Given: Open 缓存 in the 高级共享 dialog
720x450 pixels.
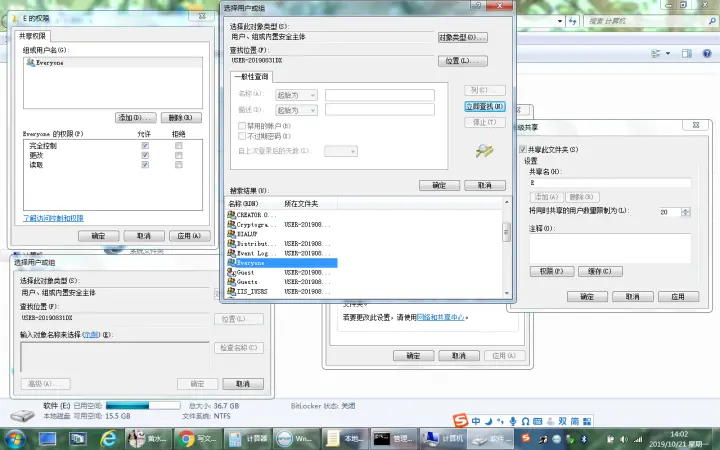Looking at the screenshot, I should point(600,271).
